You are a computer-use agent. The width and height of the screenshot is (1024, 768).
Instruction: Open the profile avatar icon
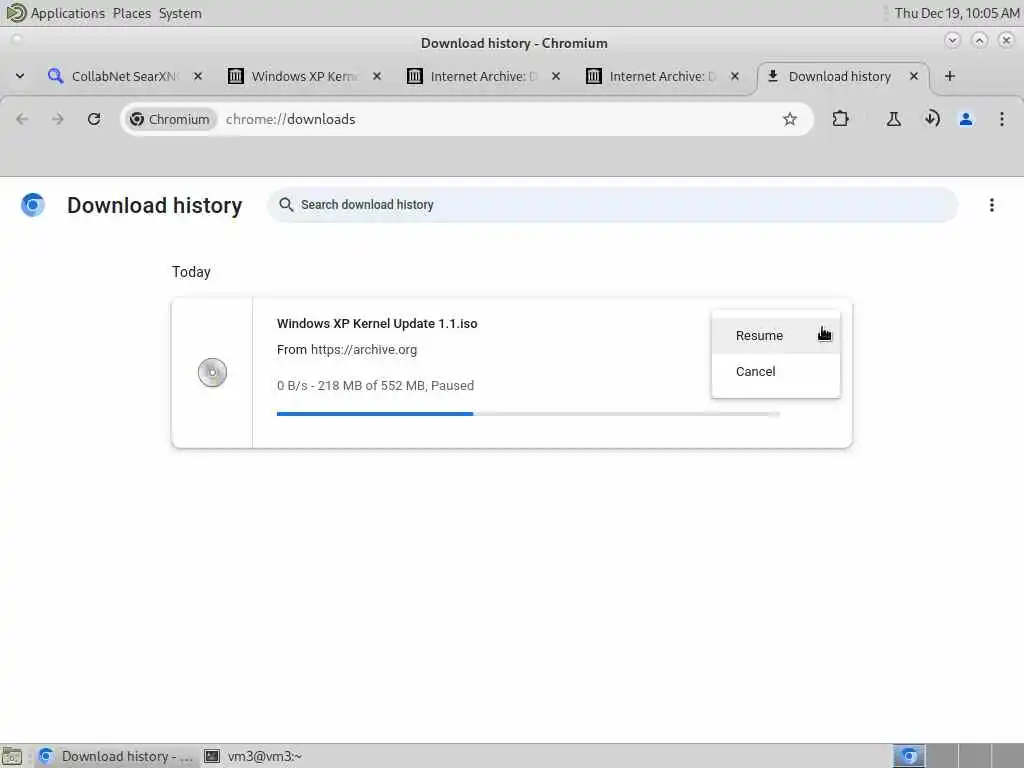click(x=966, y=119)
